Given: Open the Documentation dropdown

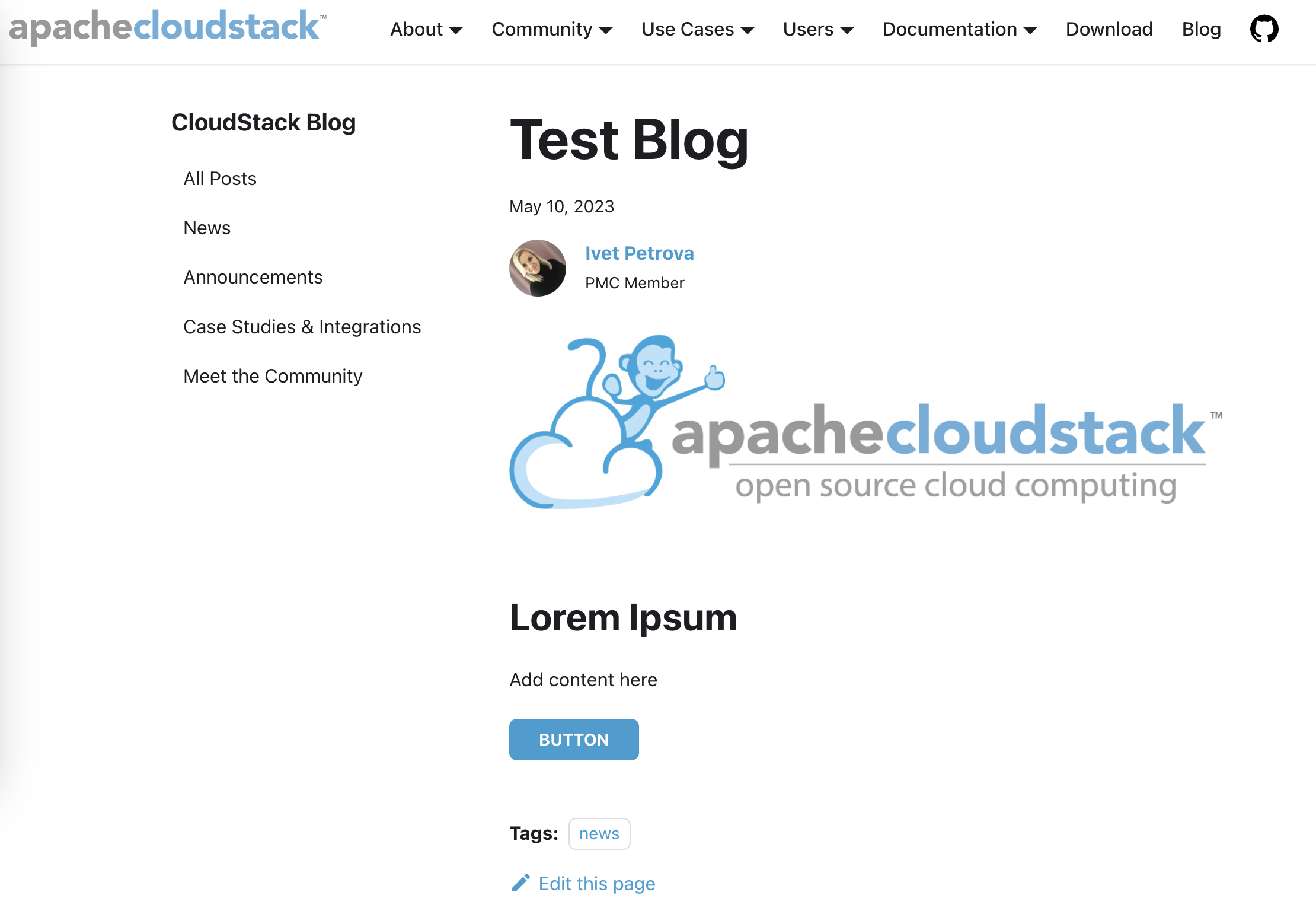Looking at the screenshot, I should [959, 29].
